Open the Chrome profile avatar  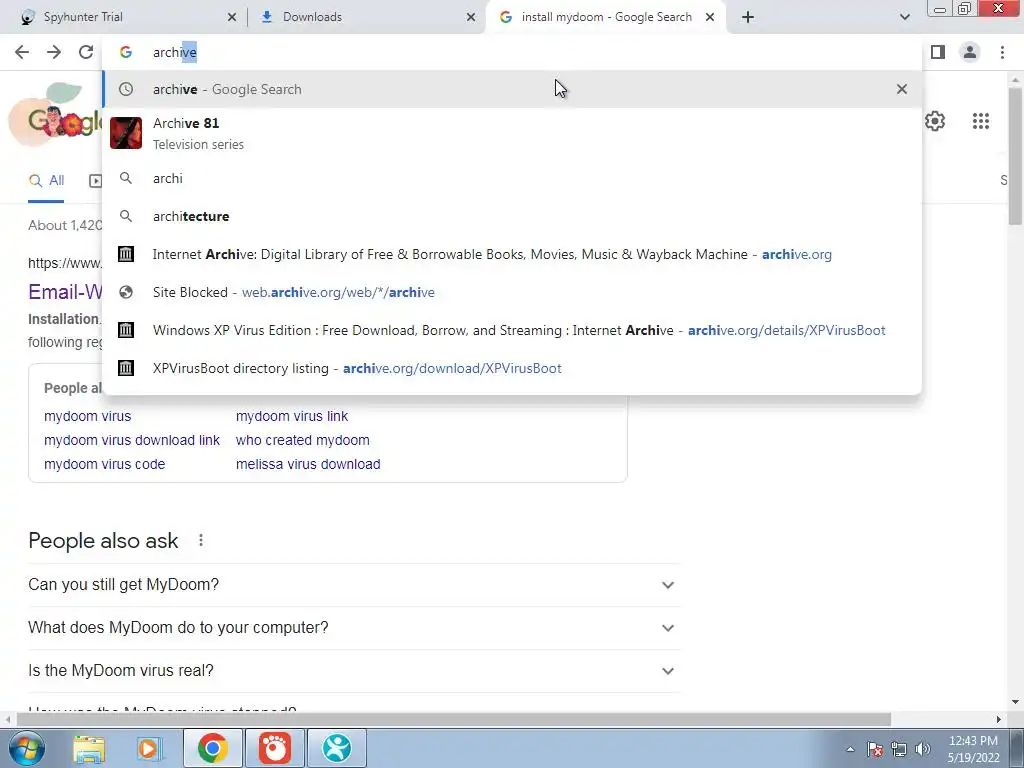pyautogui.click(x=970, y=52)
